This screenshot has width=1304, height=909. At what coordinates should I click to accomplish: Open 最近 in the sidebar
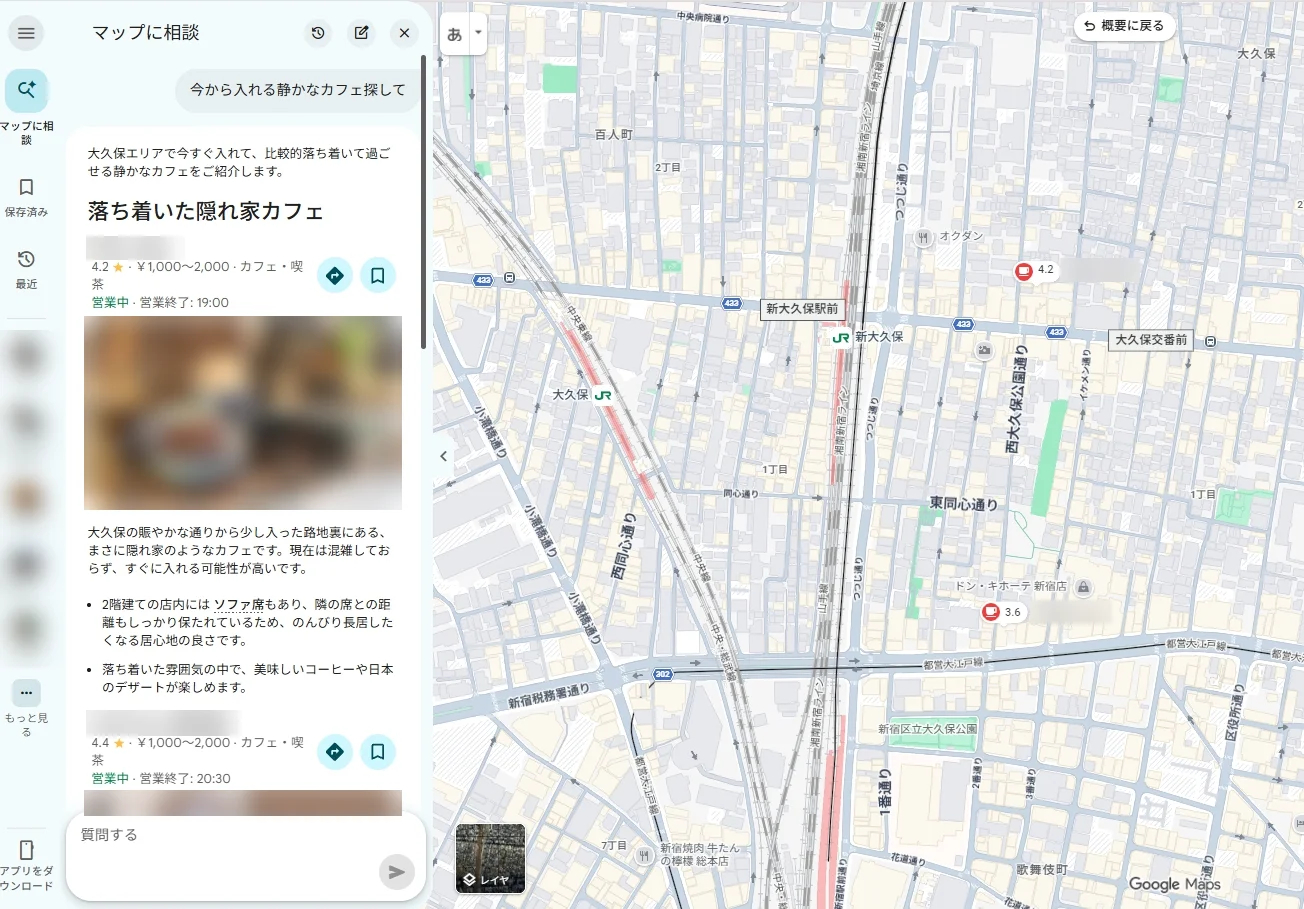pos(26,270)
